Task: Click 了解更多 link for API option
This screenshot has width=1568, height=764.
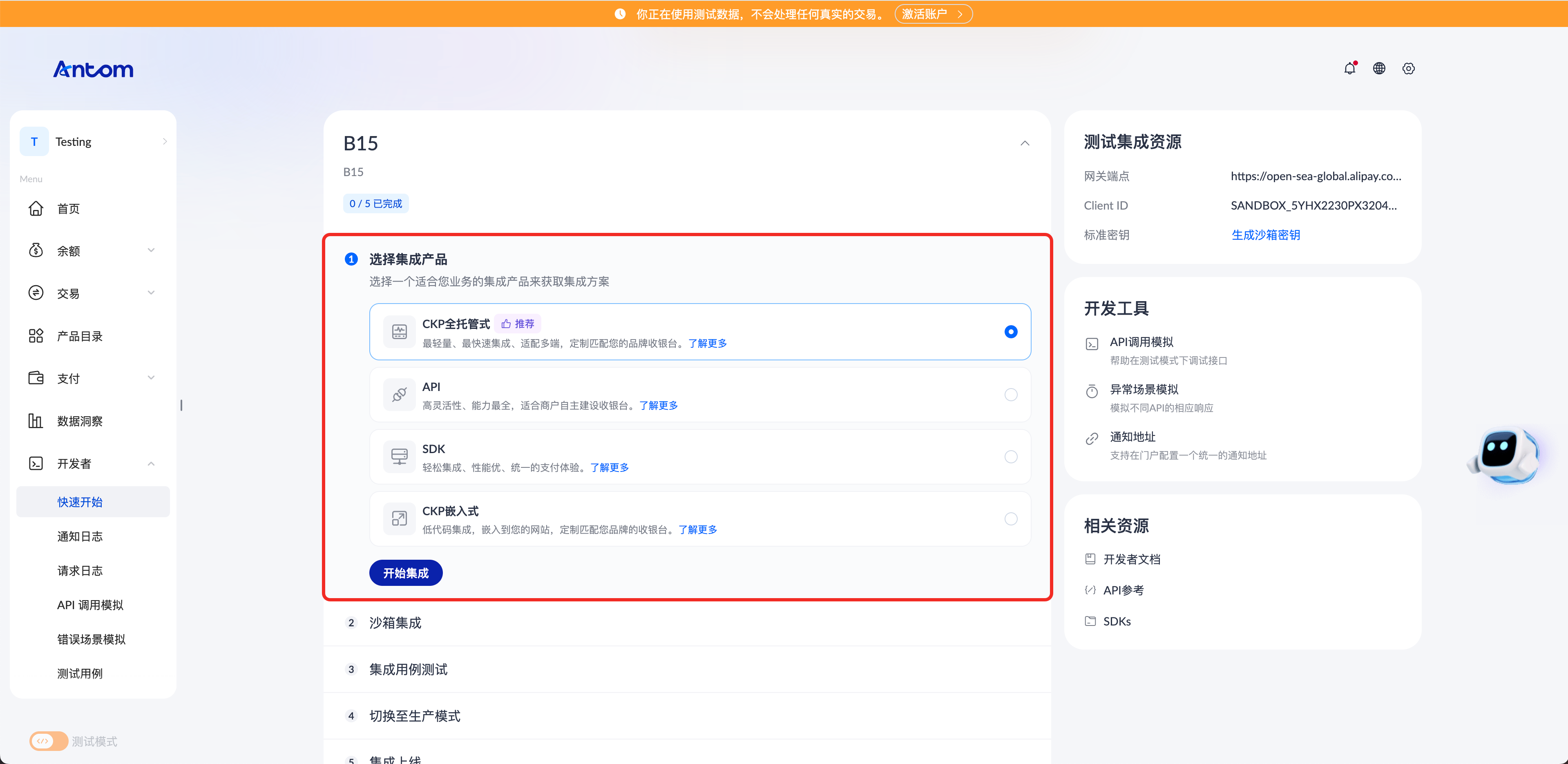Action: [658, 405]
